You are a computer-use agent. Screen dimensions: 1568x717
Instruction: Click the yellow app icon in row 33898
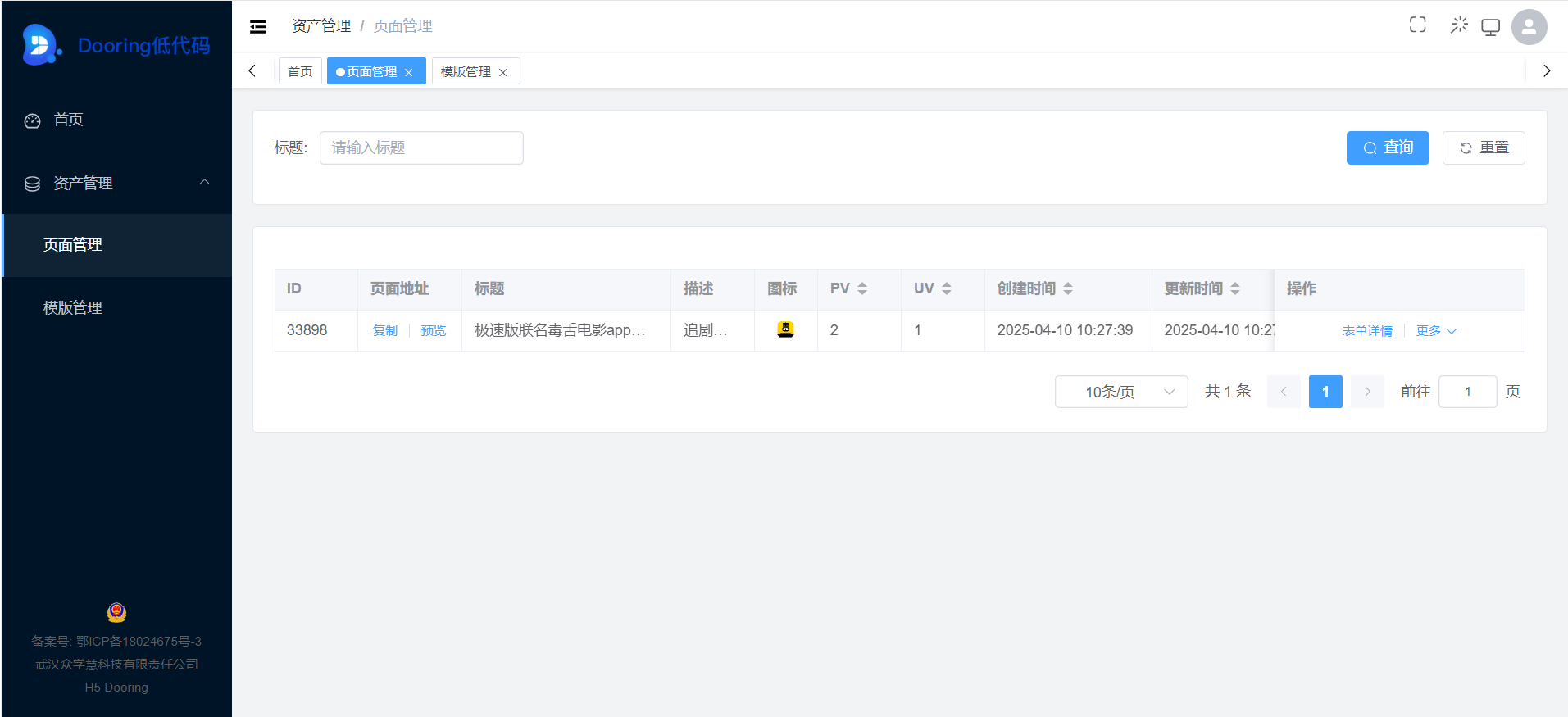[785, 329]
